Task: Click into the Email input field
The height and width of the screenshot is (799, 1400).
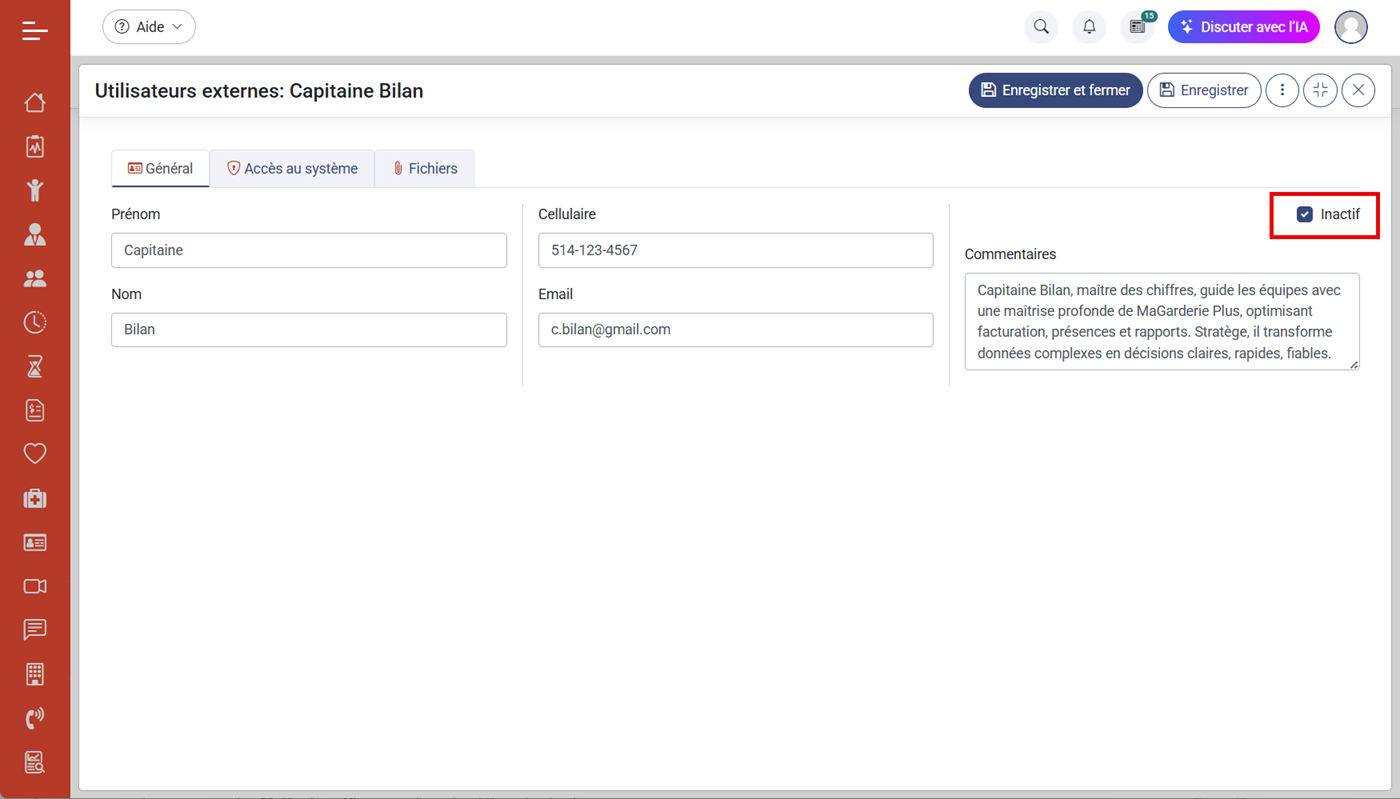Action: [x=735, y=330]
